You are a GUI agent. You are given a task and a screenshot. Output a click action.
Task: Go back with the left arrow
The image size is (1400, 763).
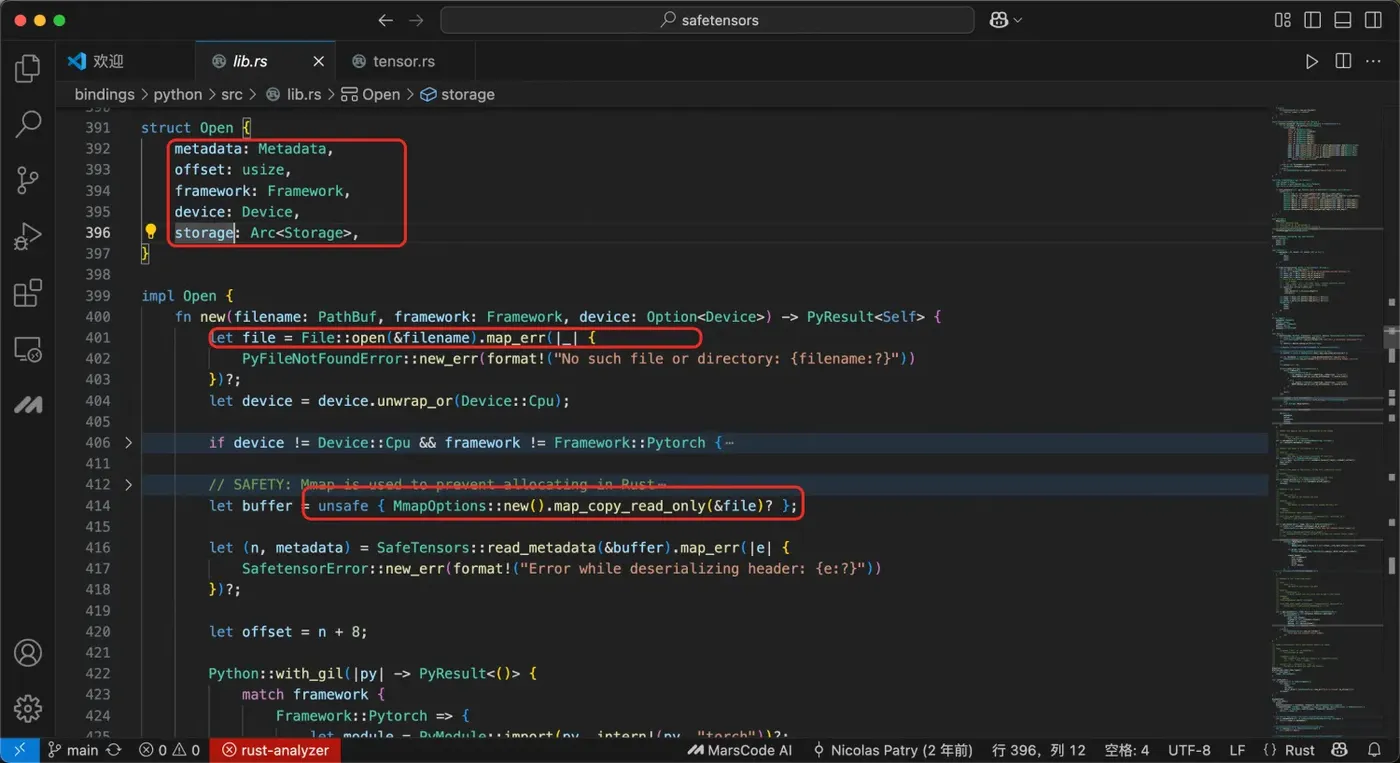coord(386,20)
